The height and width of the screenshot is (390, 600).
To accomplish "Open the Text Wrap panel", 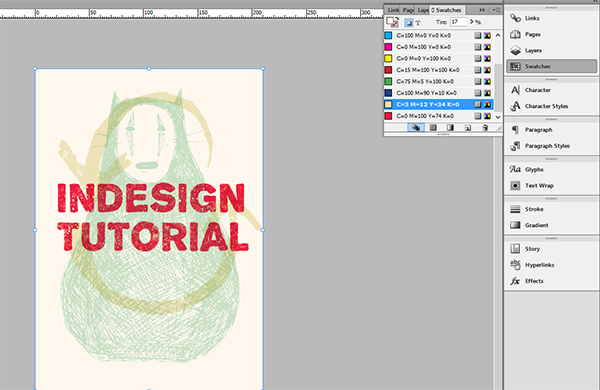I will [x=551, y=185].
